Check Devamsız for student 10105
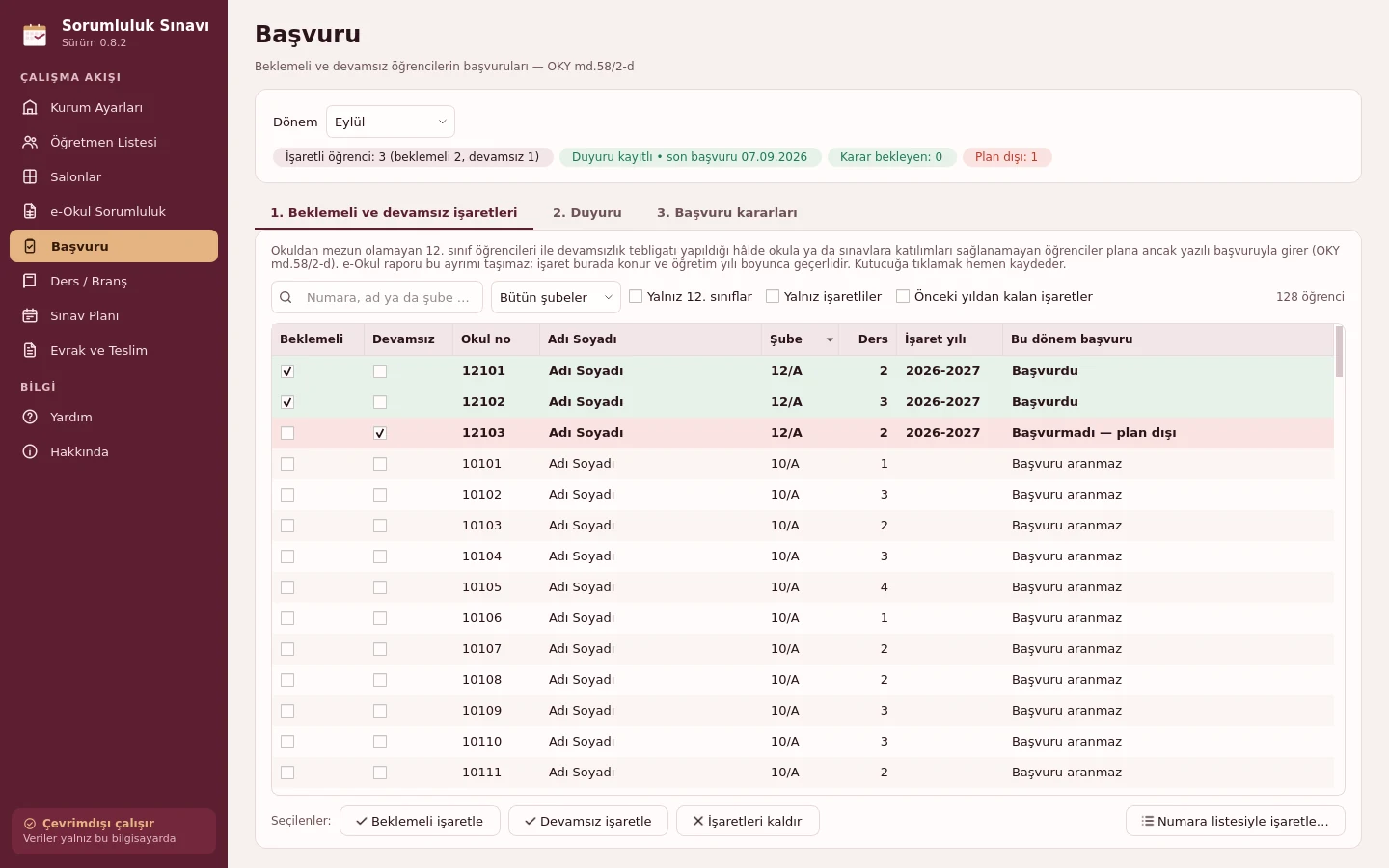1389x868 pixels. (380, 587)
